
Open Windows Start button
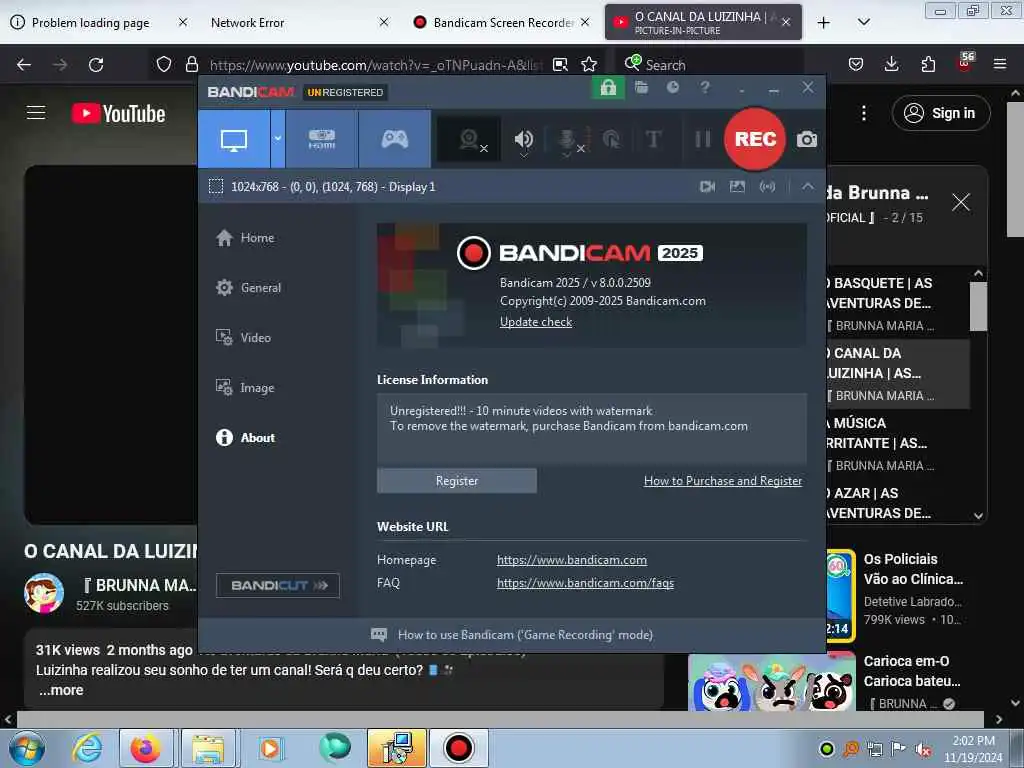pyautogui.click(x=27, y=748)
